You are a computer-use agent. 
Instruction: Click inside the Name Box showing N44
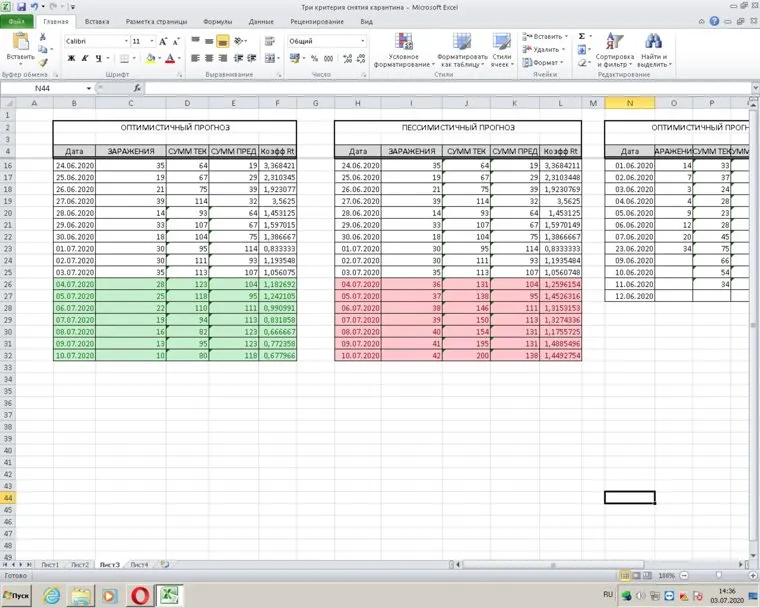point(45,89)
